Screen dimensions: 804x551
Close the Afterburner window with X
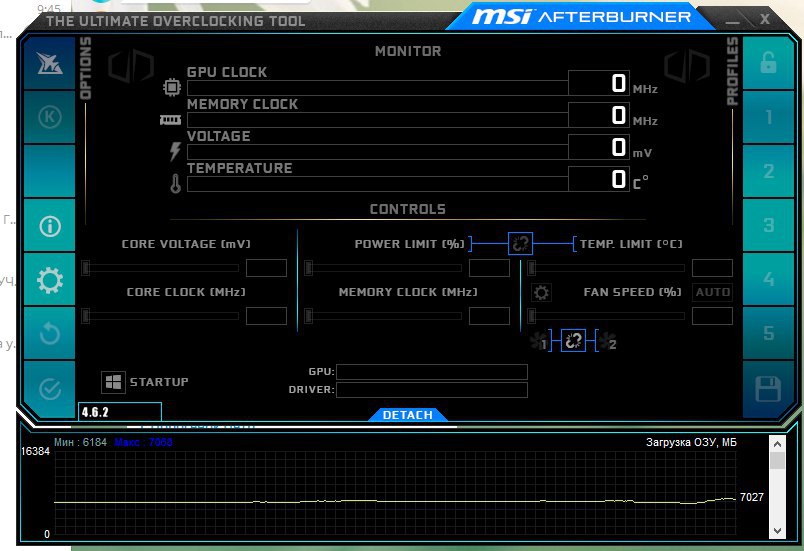pyautogui.click(x=765, y=19)
